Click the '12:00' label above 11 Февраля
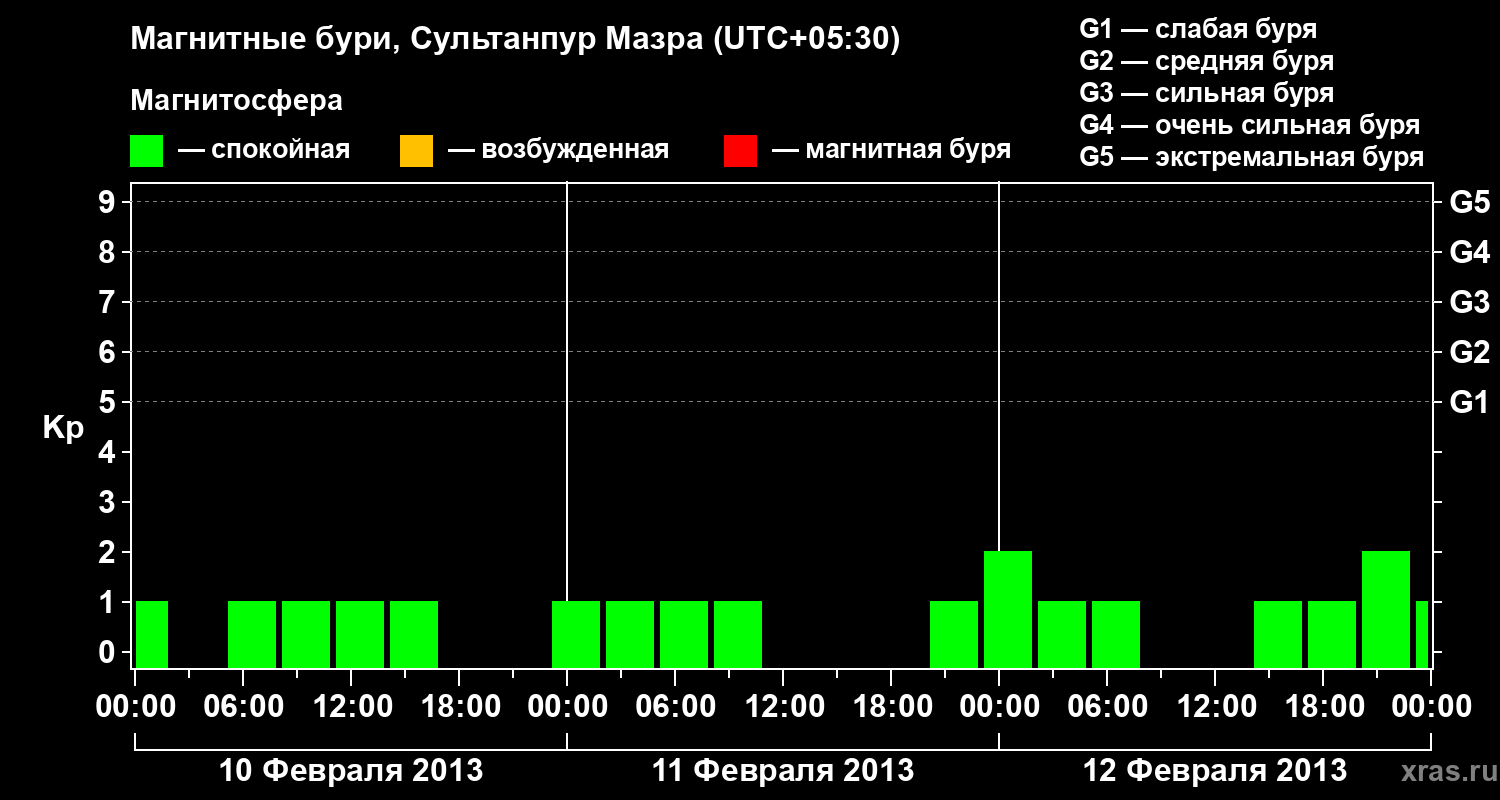The width and height of the screenshot is (1500, 800). coord(783,707)
